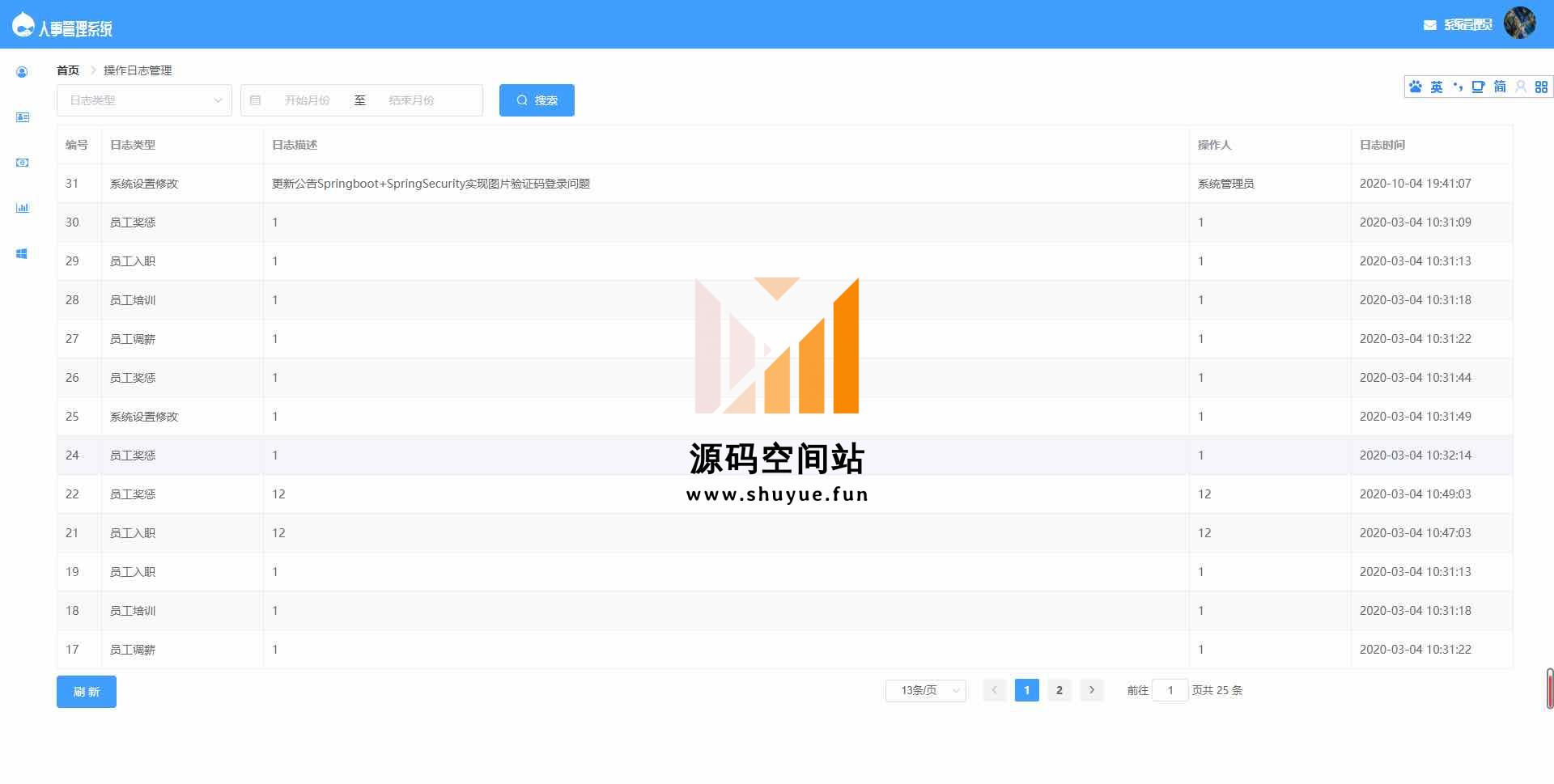Click 员工培训 in row 18

133,611
